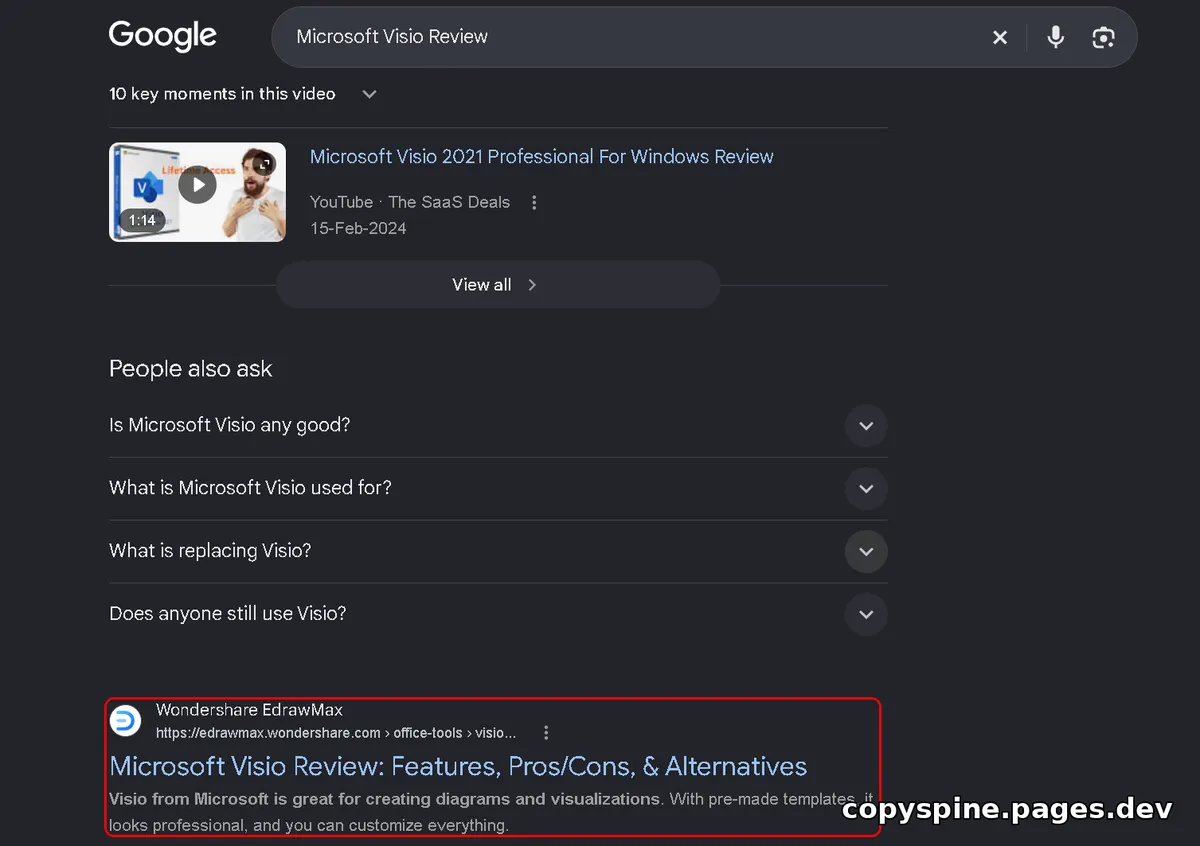Viewport: 1200px width, 846px height.
Task: Play the Visio 2021 video thumbnail
Action: click(x=197, y=192)
